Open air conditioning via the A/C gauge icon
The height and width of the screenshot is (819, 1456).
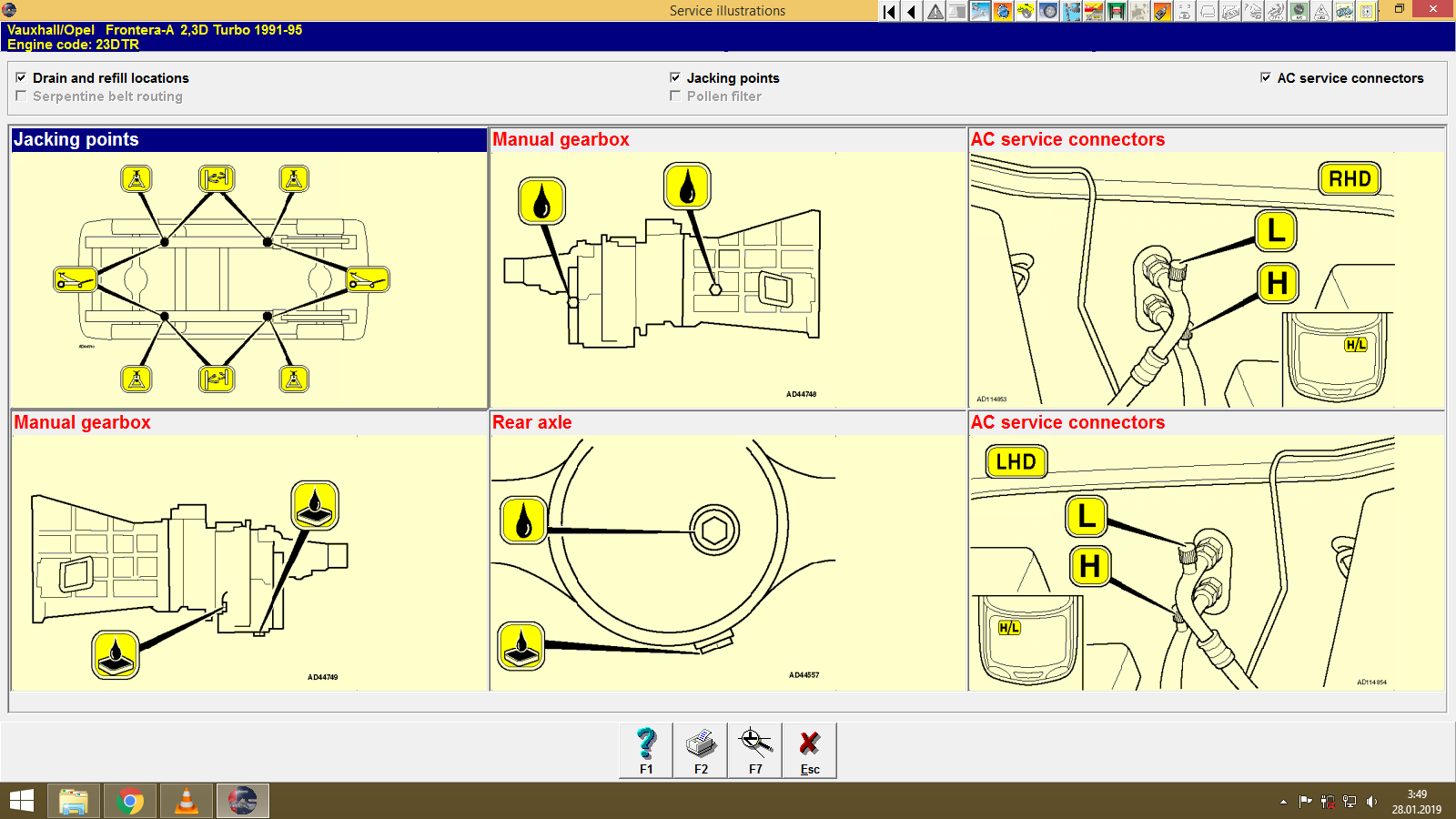coord(1298,11)
